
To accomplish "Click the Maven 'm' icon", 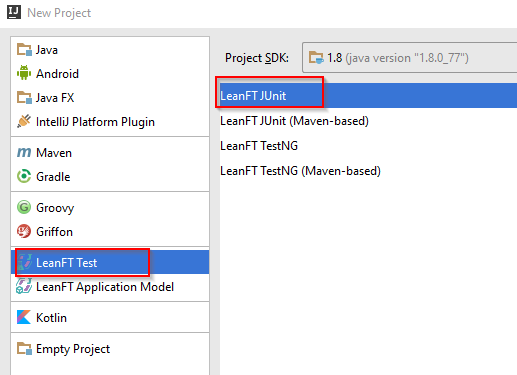I will click(24, 153).
